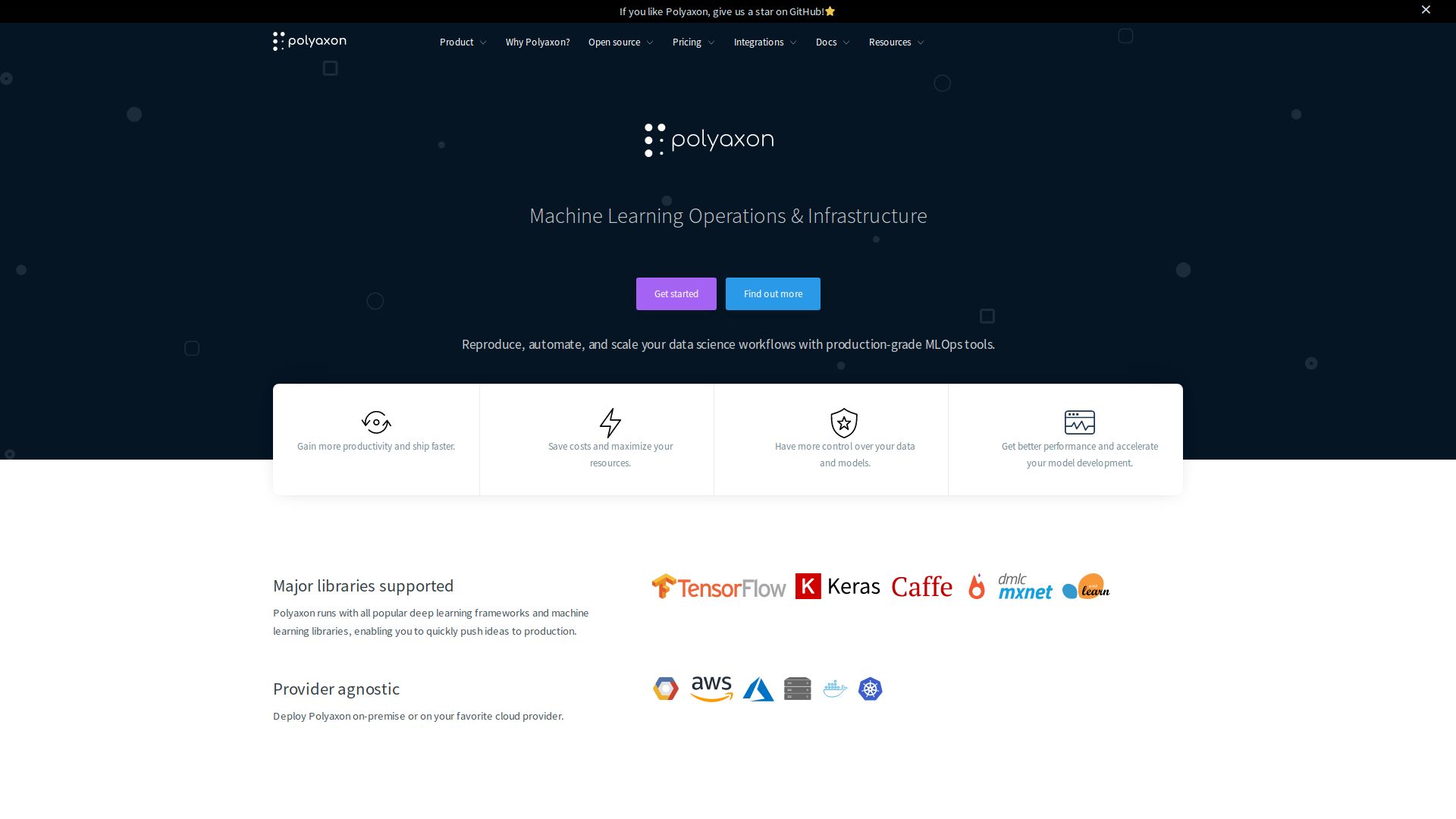Screen dimensions: 1456x819
Task: Select the scikit-learn logo
Action: tap(1085, 586)
